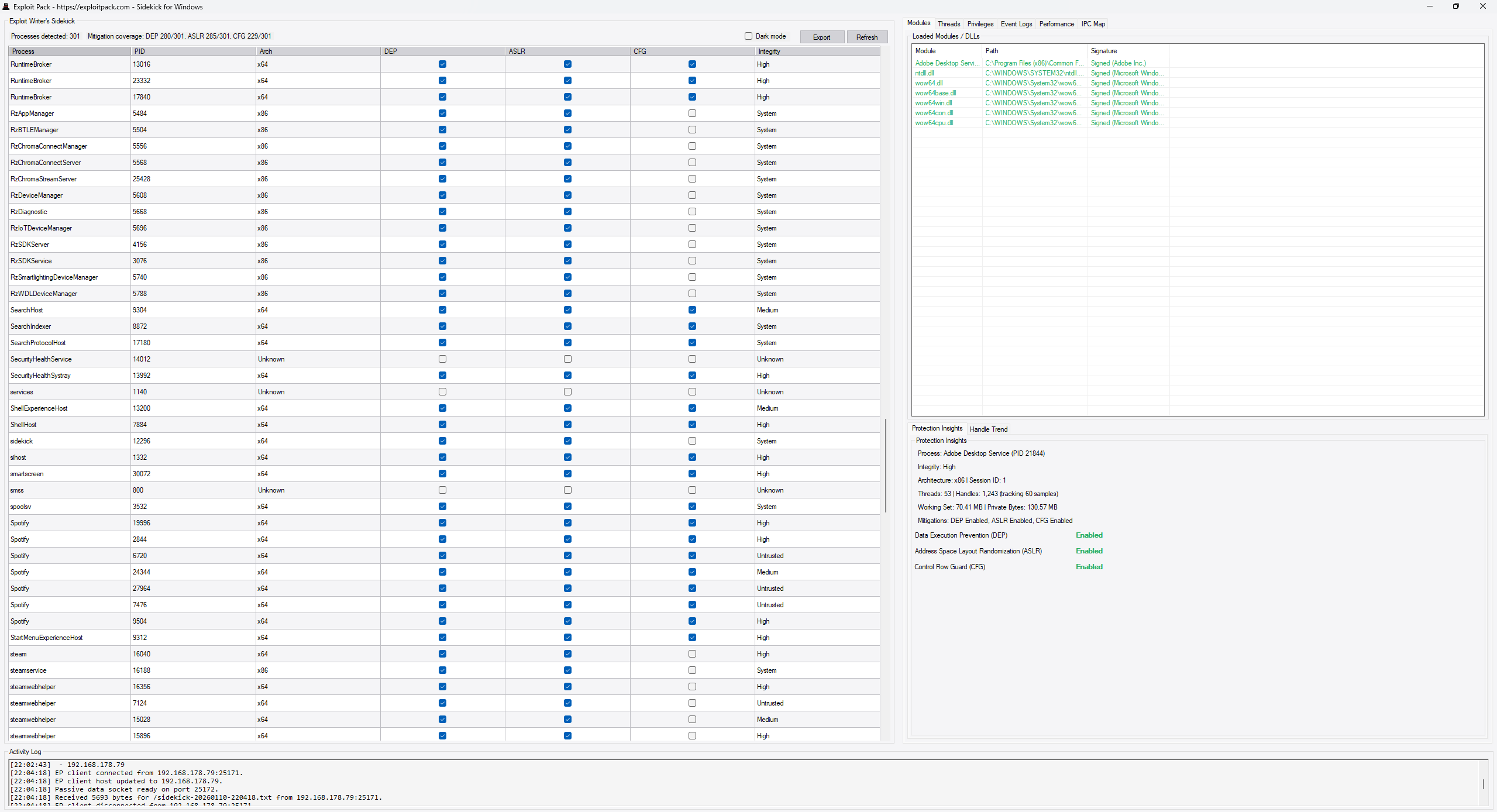Click the Exploit Pack app icon in title bar

[6, 6]
